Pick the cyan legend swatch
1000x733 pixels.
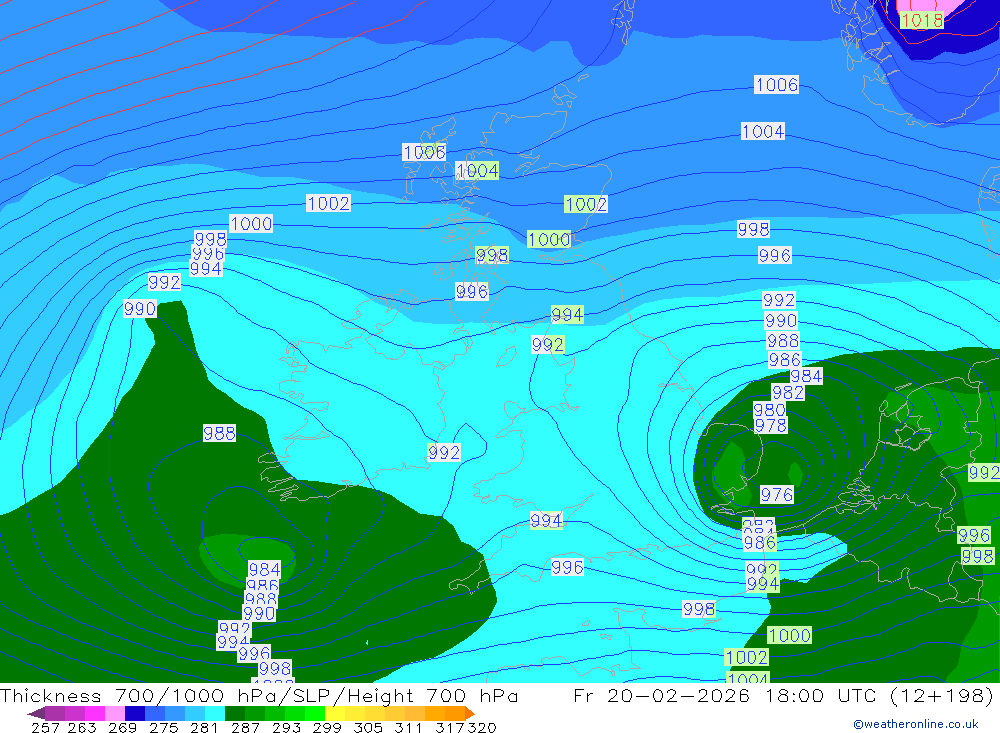tap(215, 713)
